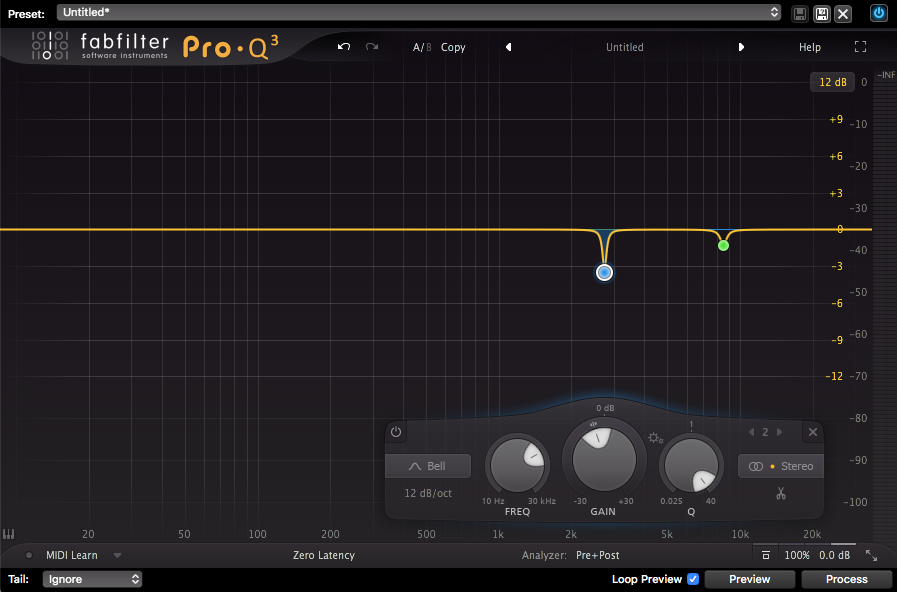Click the Preview button
Viewport: 897px width, 592px height.
[x=749, y=579]
